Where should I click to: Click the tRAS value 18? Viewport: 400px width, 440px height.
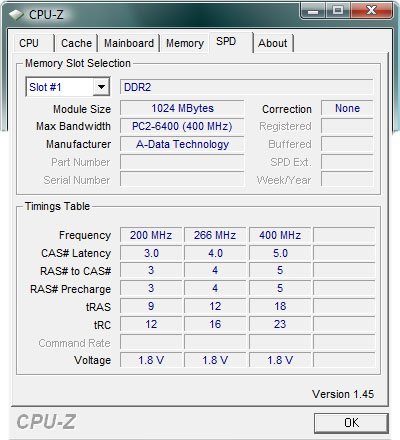[x=280, y=306]
